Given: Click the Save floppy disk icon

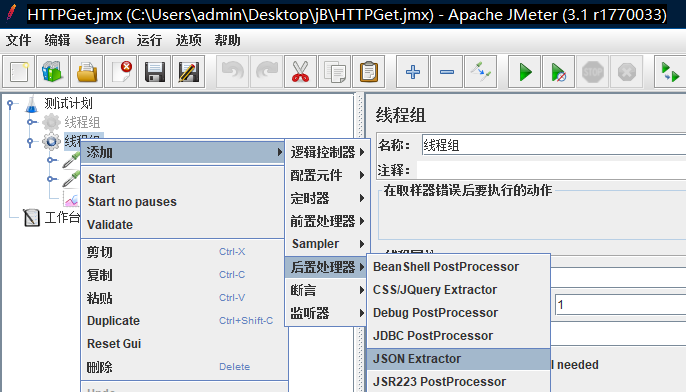Looking at the screenshot, I should click(154, 72).
